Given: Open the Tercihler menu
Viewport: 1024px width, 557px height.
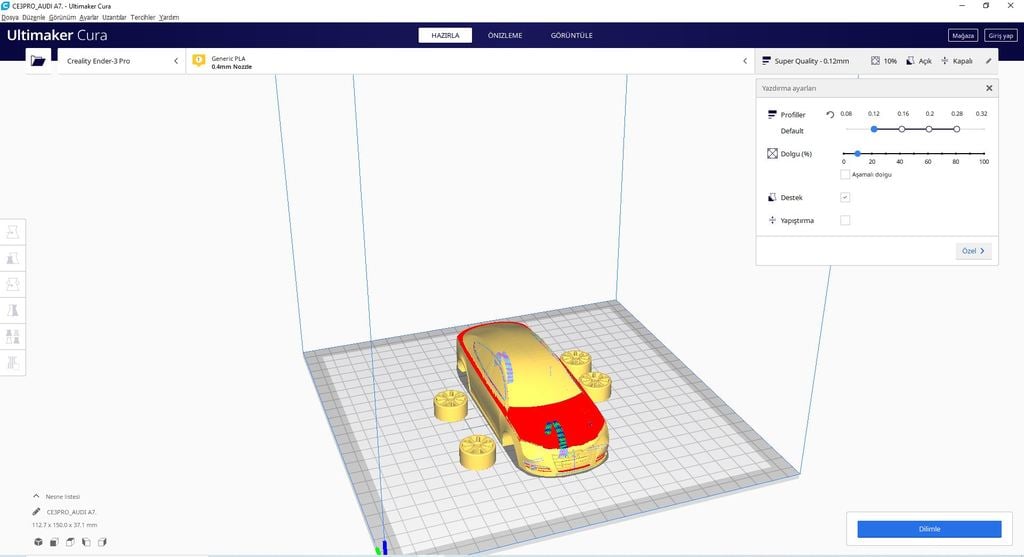Looking at the screenshot, I should pyautogui.click(x=143, y=17).
